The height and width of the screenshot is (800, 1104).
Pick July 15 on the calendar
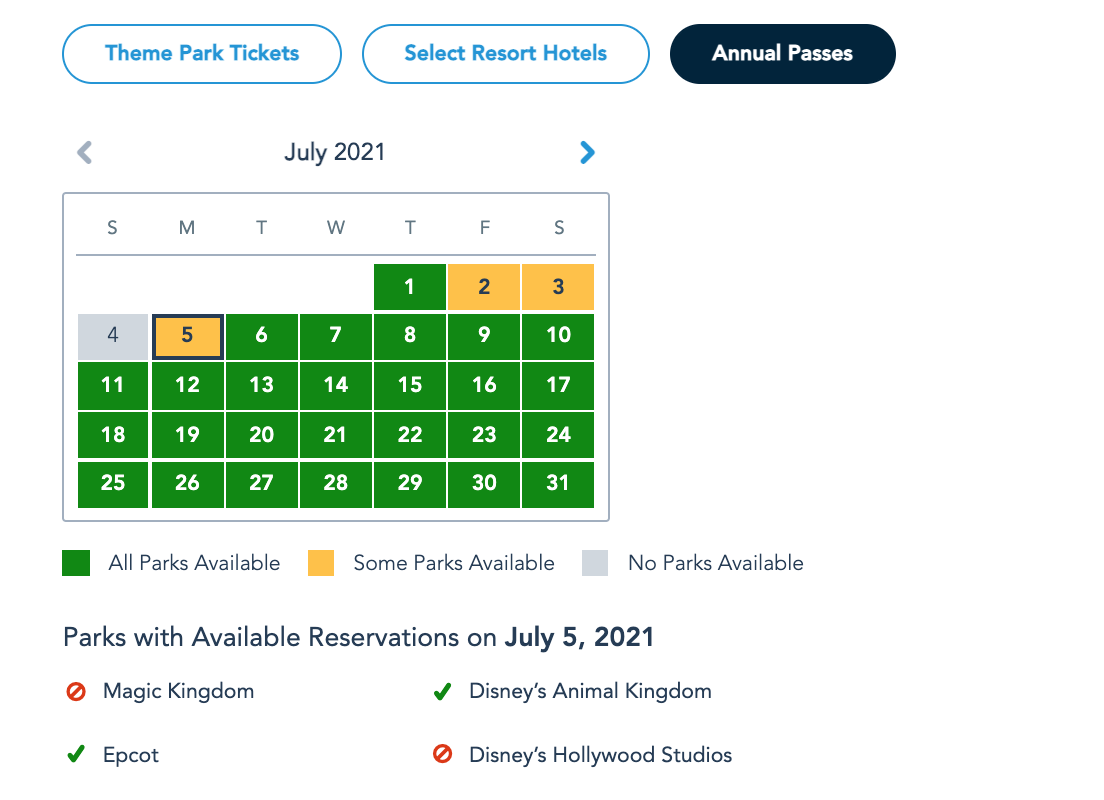[x=410, y=385]
